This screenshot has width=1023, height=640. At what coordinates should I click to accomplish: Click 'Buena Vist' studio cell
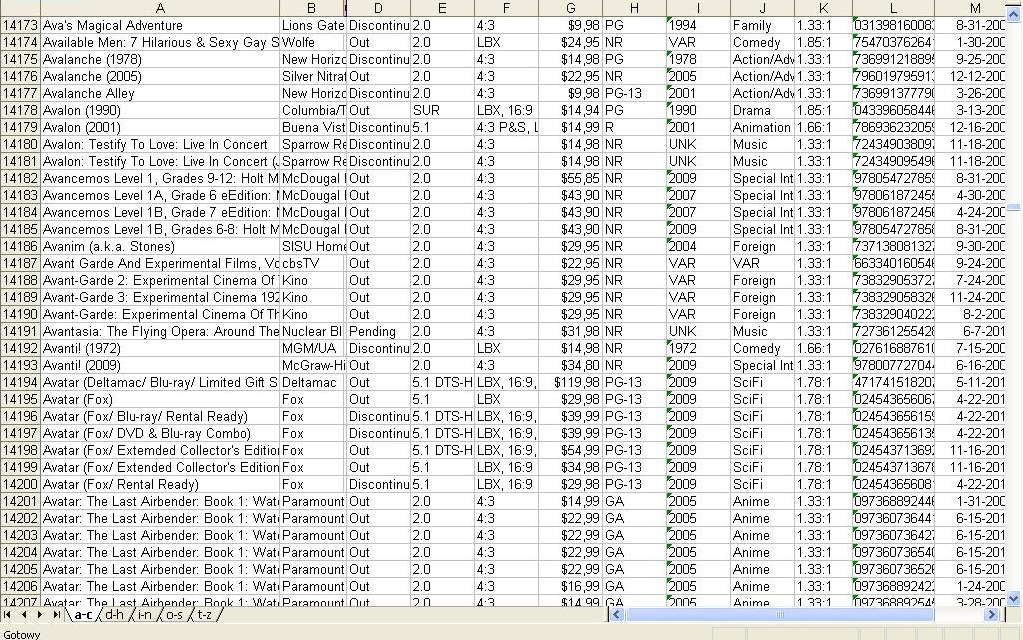(x=312, y=127)
